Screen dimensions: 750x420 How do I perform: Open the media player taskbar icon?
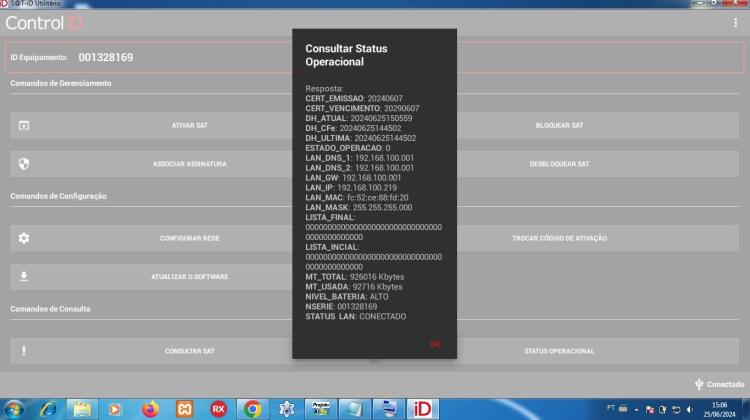tap(115, 409)
